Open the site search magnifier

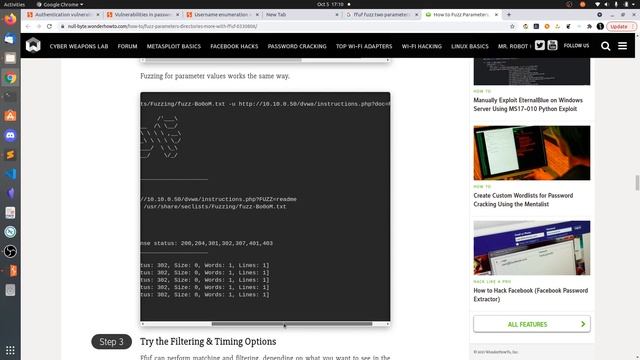pos(606,46)
